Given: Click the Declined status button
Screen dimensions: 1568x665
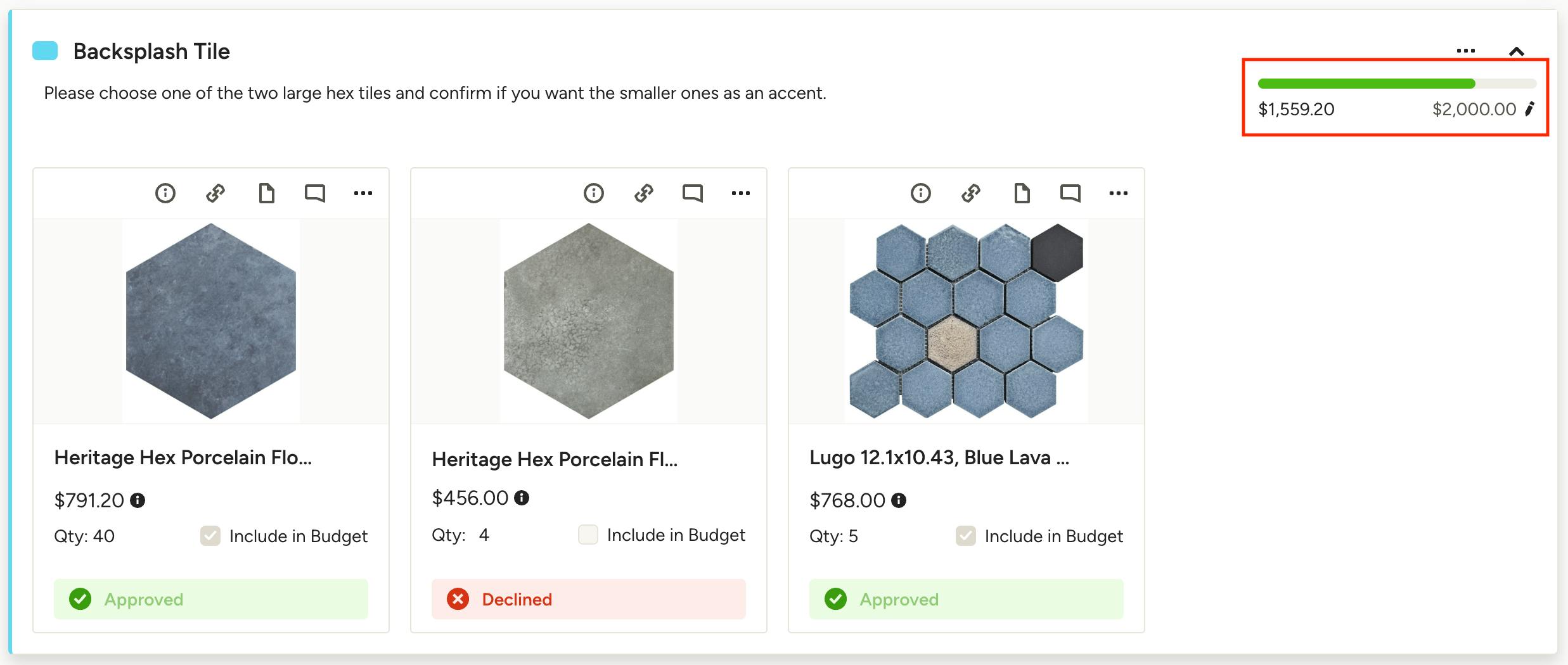Looking at the screenshot, I should (588, 599).
